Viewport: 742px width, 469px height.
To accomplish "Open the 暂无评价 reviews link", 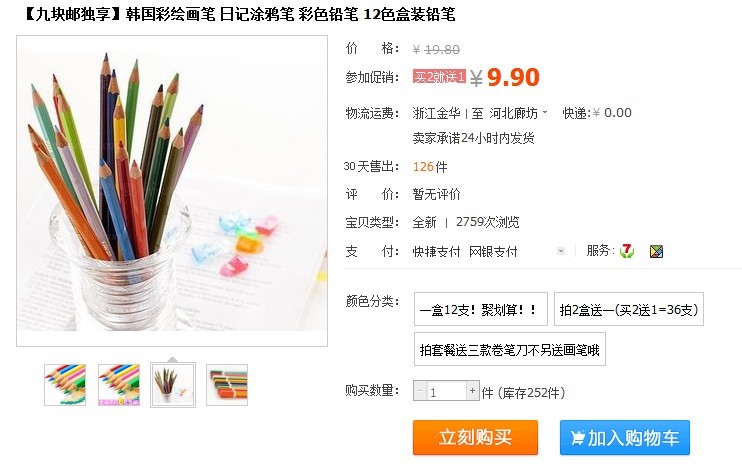I will 436,194.
